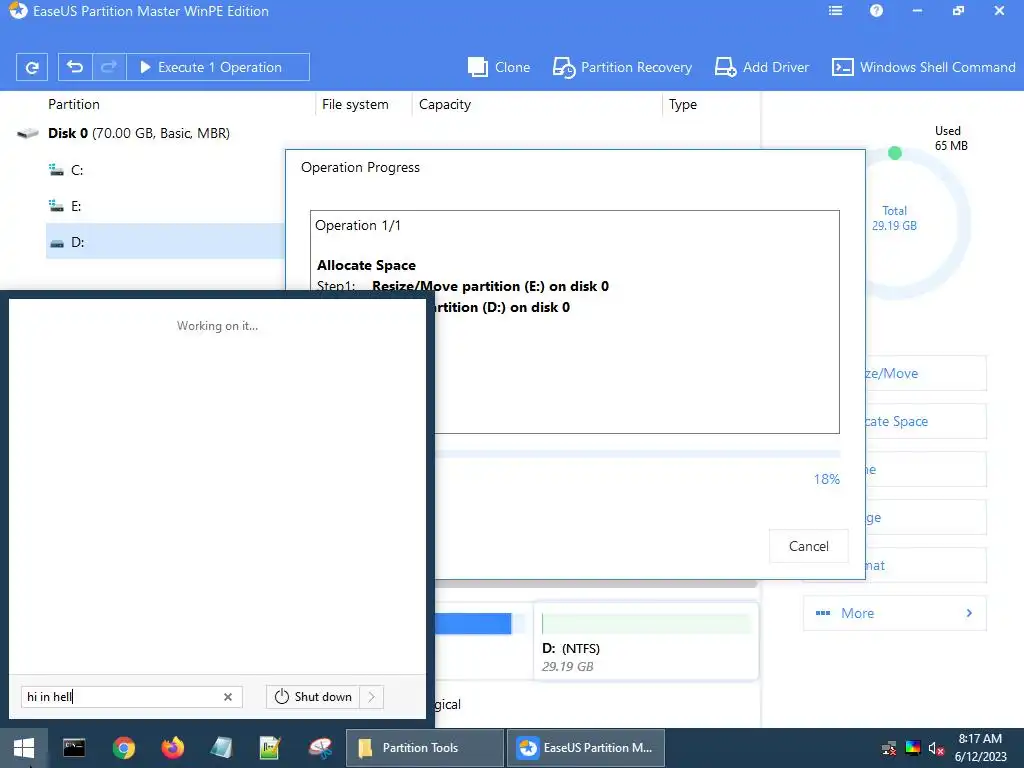Click the Allocate Space sidebar action
The width and height of the screenshot is (1024, 768).
pyautogui.click(x=925, y=421)
